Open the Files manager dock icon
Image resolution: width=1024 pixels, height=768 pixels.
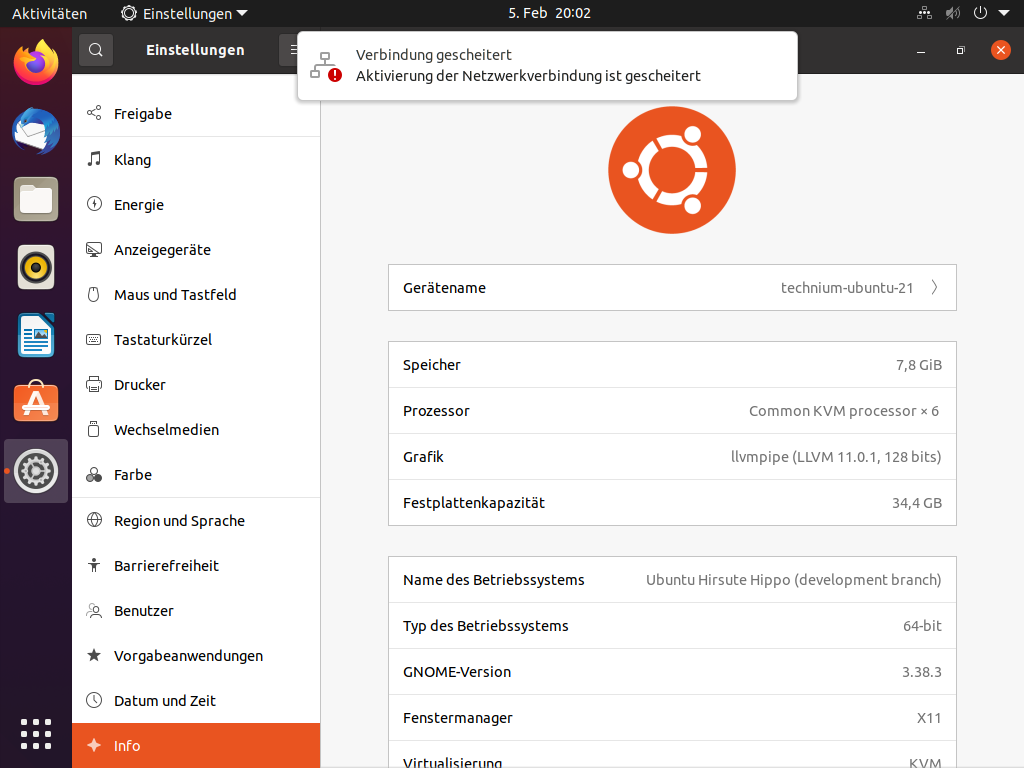tap(36, 199)
